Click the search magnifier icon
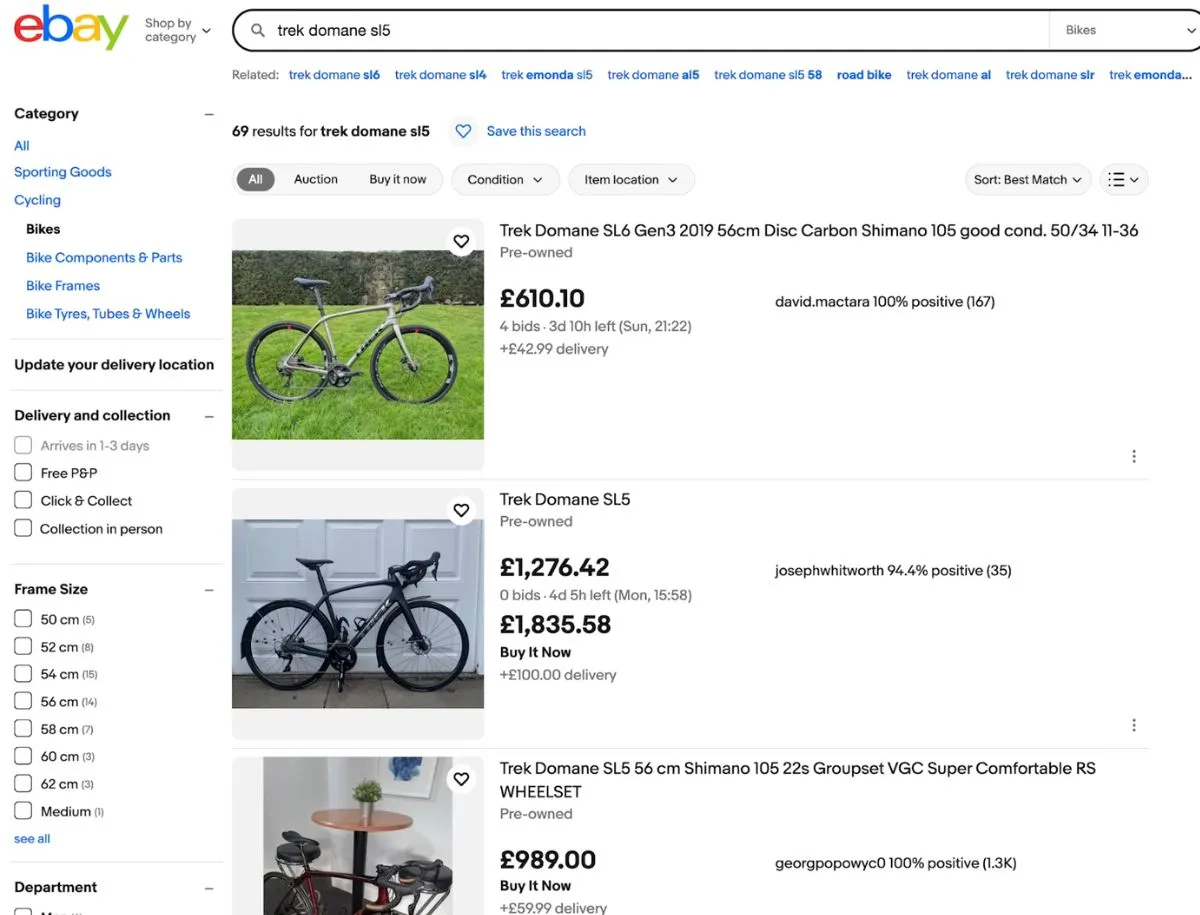Image resolution: width=1200 pixels, height=915 pixels. pos(258,31)
